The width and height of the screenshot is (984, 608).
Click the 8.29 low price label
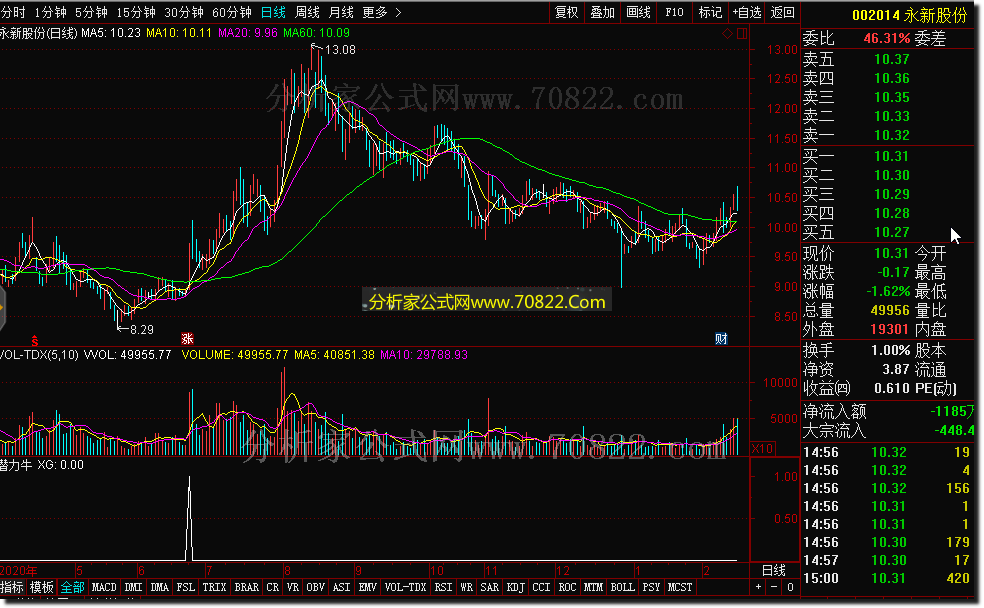coord(142,329)
